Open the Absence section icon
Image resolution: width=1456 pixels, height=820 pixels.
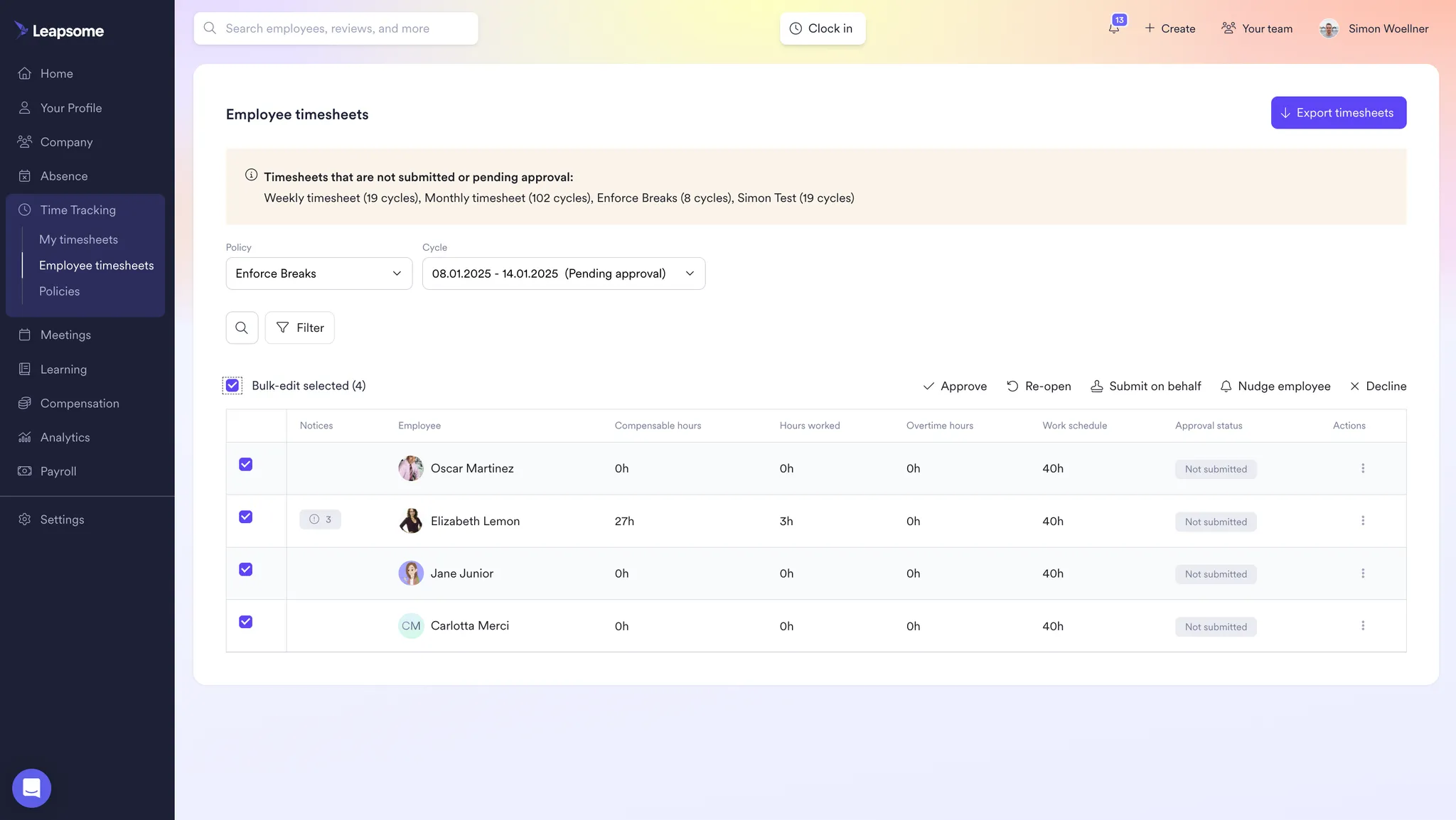(25, 176)
